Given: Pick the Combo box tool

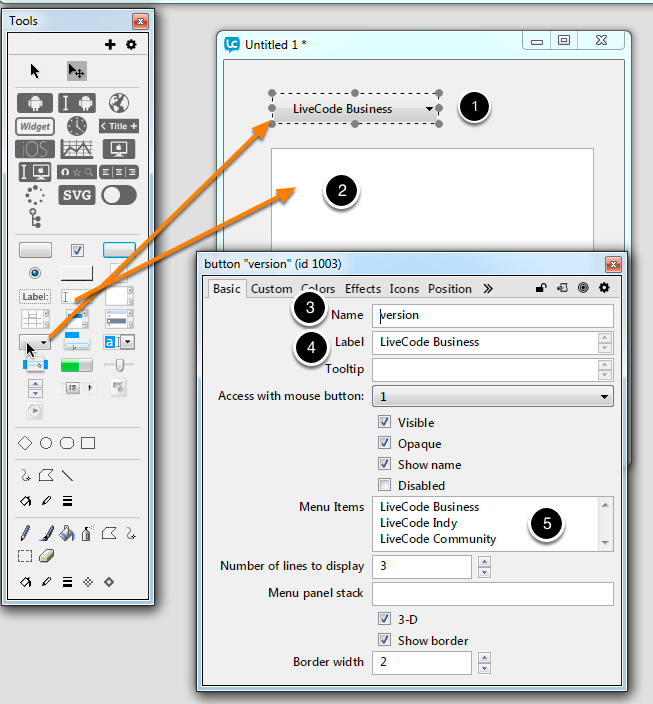Looking at the screenshot, I should pos(119,342).
